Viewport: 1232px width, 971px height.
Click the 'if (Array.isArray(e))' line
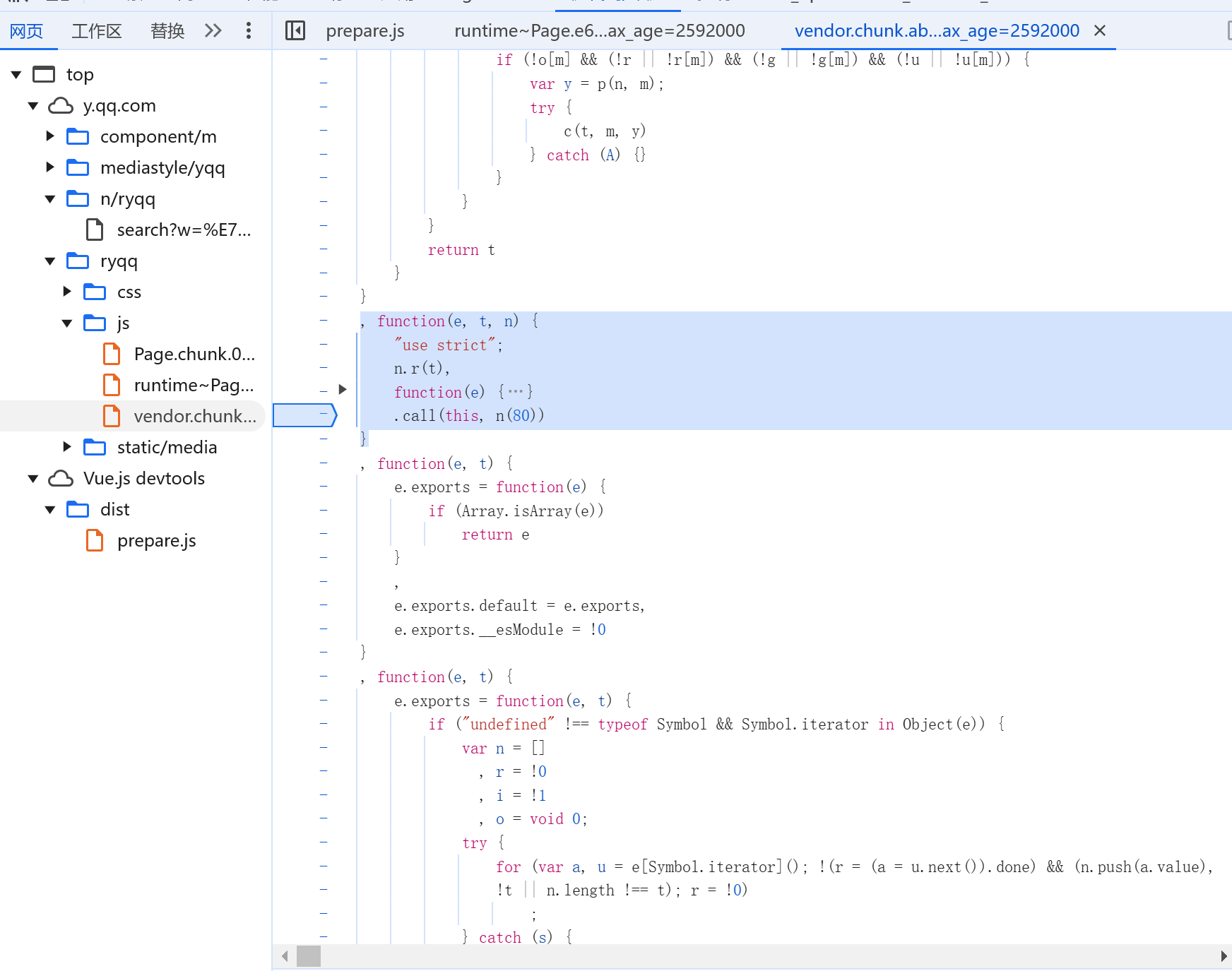pyautogui.click(x=516, y=511)
